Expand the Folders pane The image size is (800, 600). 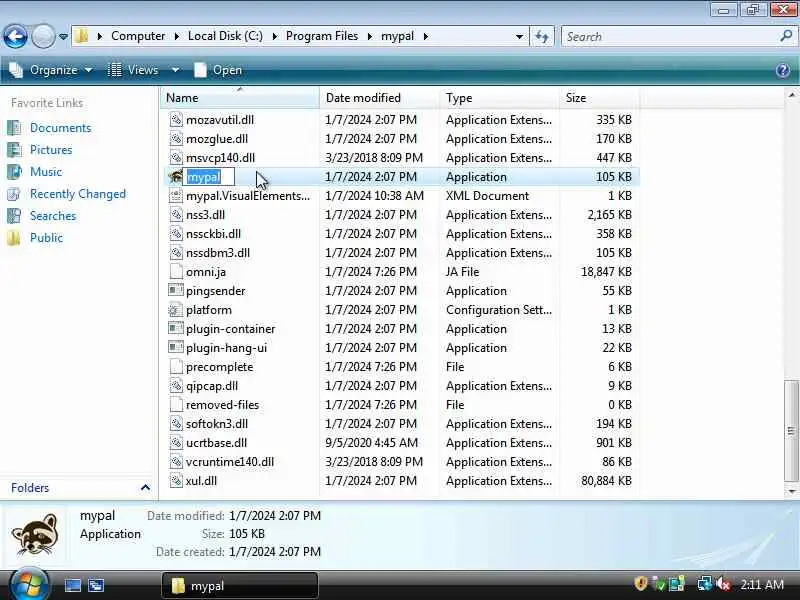(145, 488)
